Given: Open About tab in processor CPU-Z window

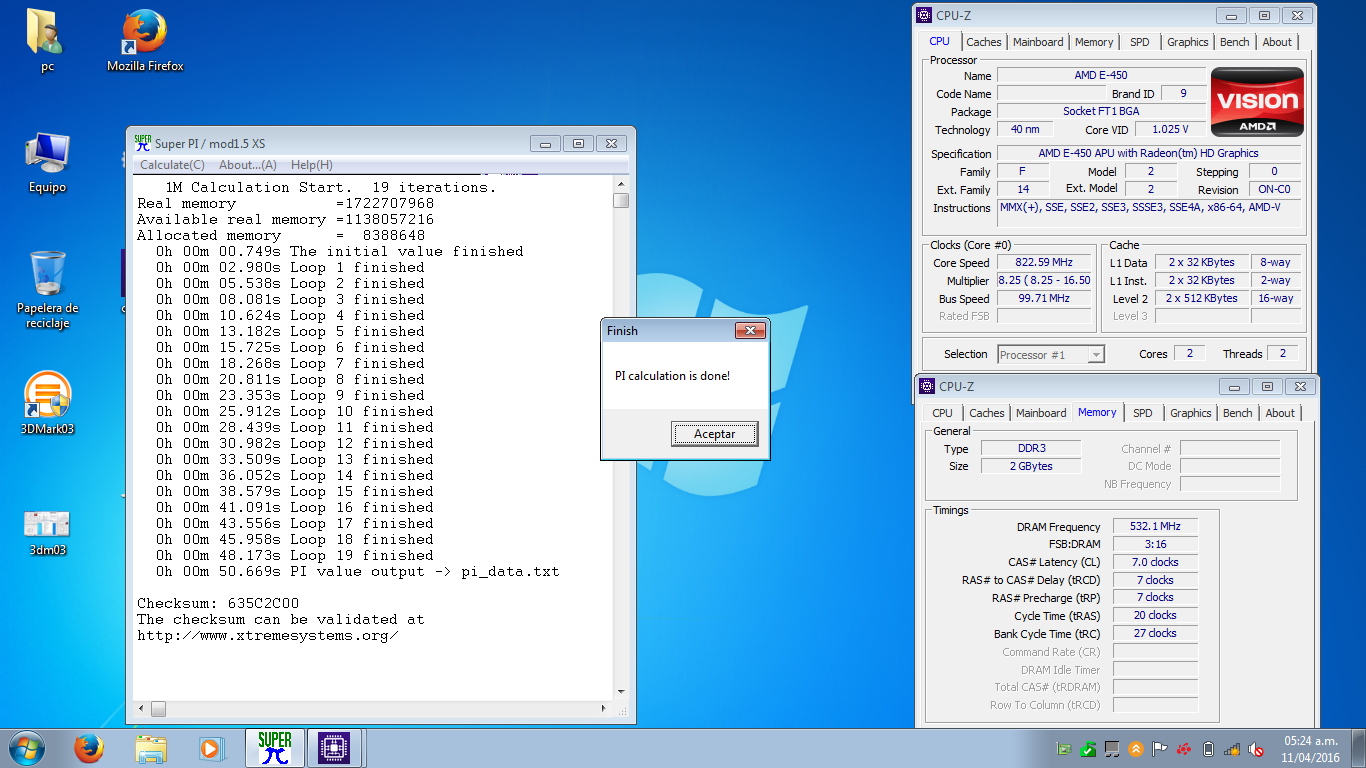Looking at the screenshot, I should click(x=1277, y=42).
